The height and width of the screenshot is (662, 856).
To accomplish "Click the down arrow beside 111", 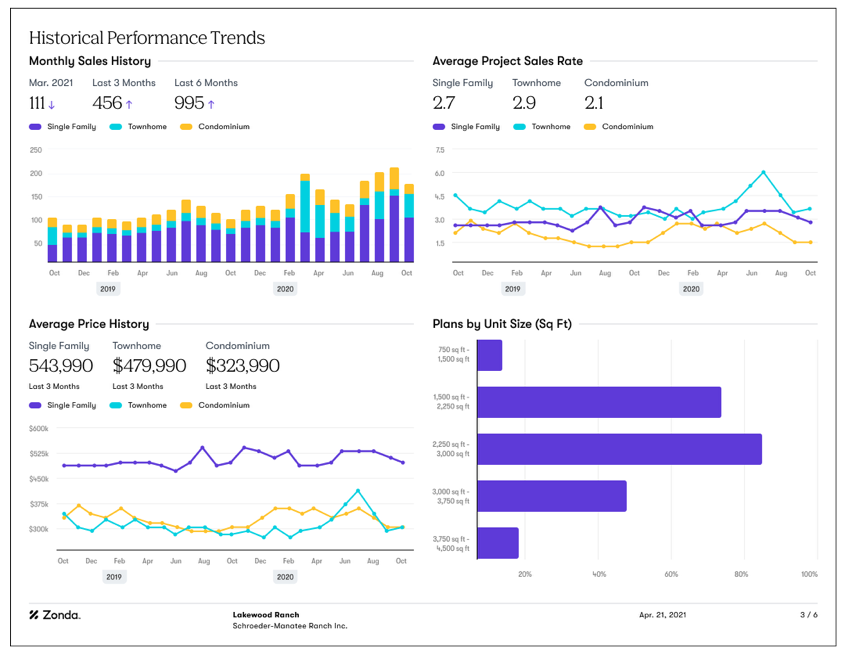I will coord(51,104).
